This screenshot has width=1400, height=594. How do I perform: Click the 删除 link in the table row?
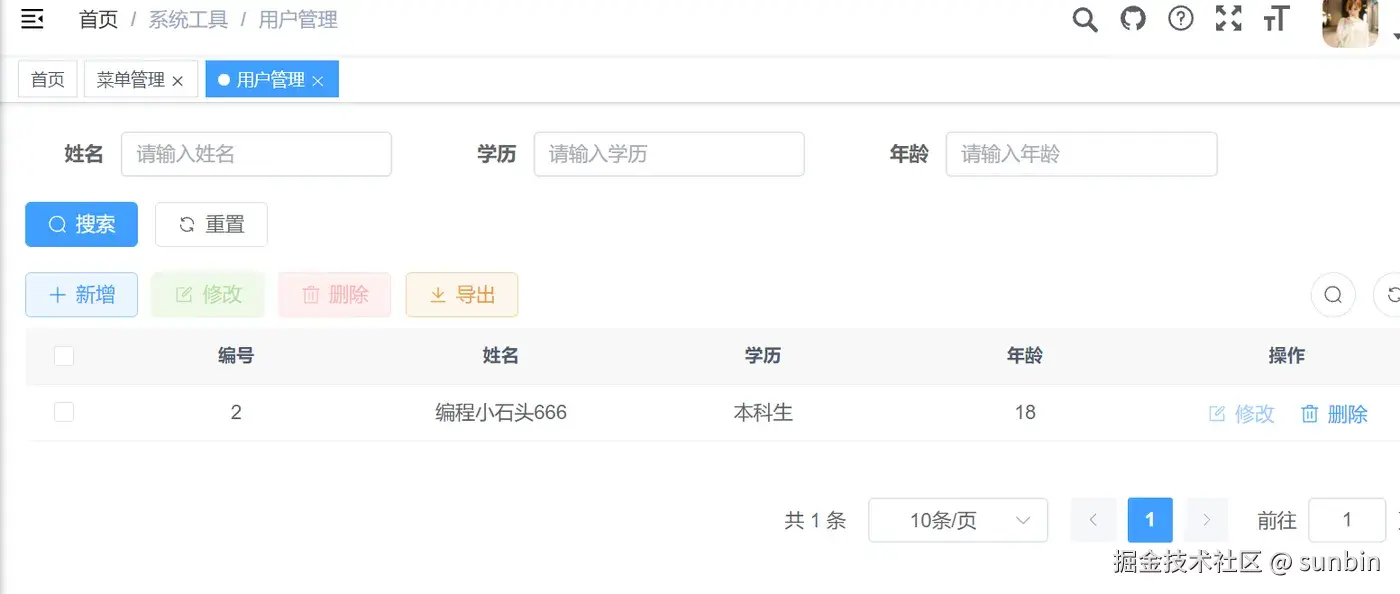coord(1334,414)
